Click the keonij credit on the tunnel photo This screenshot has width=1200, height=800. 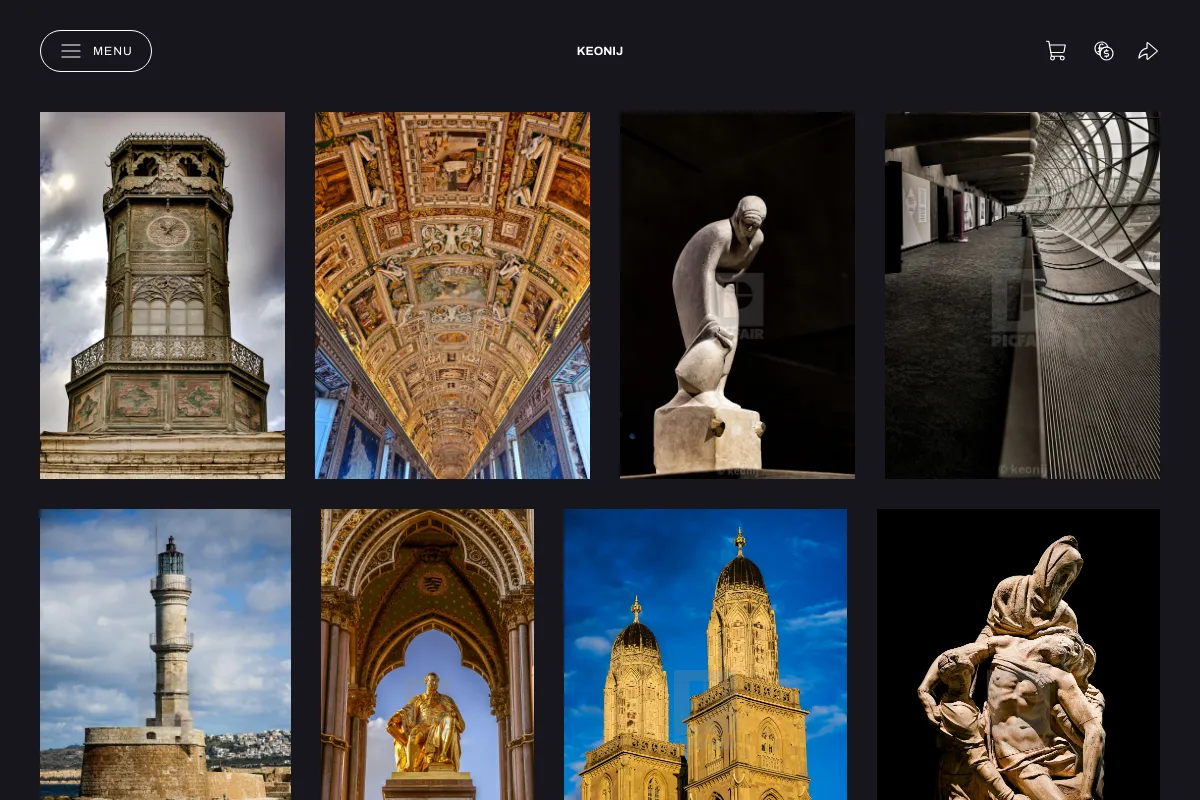tap(1023, 469)
